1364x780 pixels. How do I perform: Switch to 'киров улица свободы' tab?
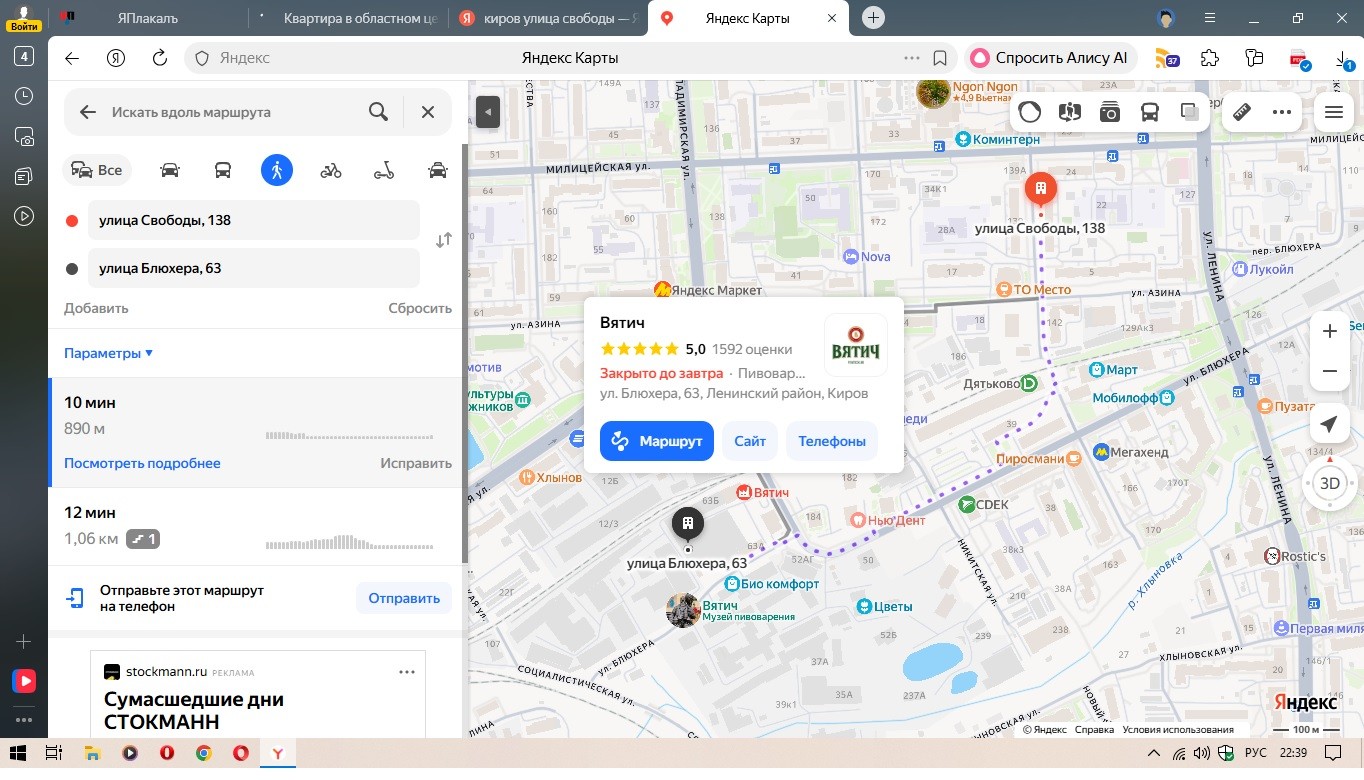[x=548, y=18]
